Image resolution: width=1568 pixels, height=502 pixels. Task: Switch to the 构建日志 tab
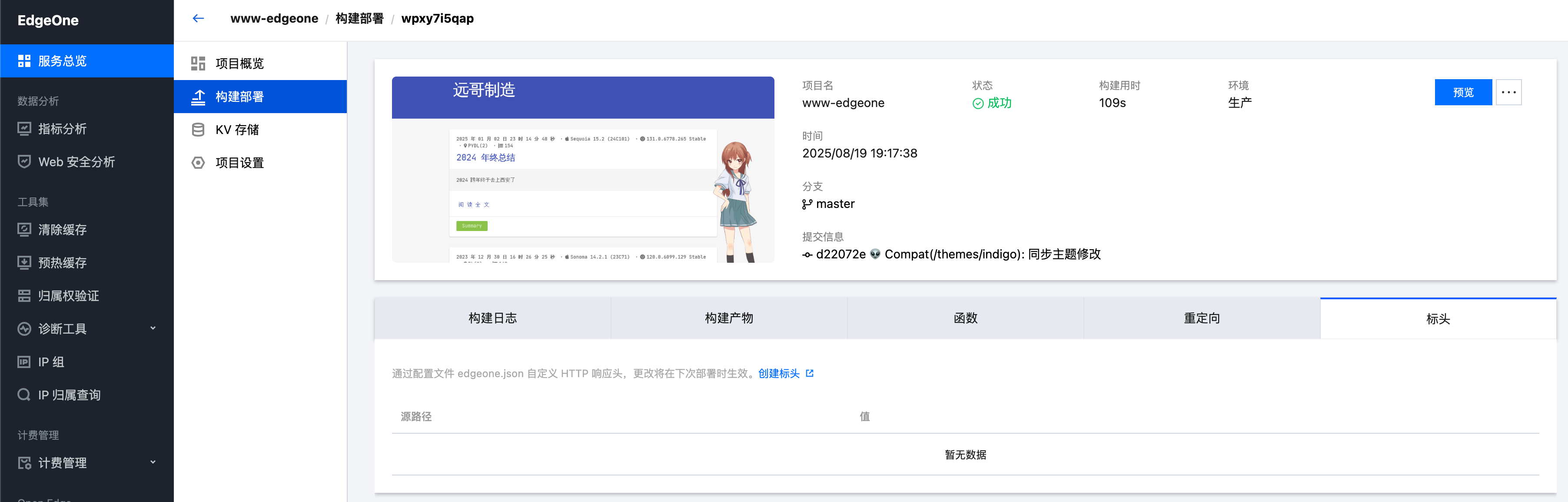tap(492, 318)
